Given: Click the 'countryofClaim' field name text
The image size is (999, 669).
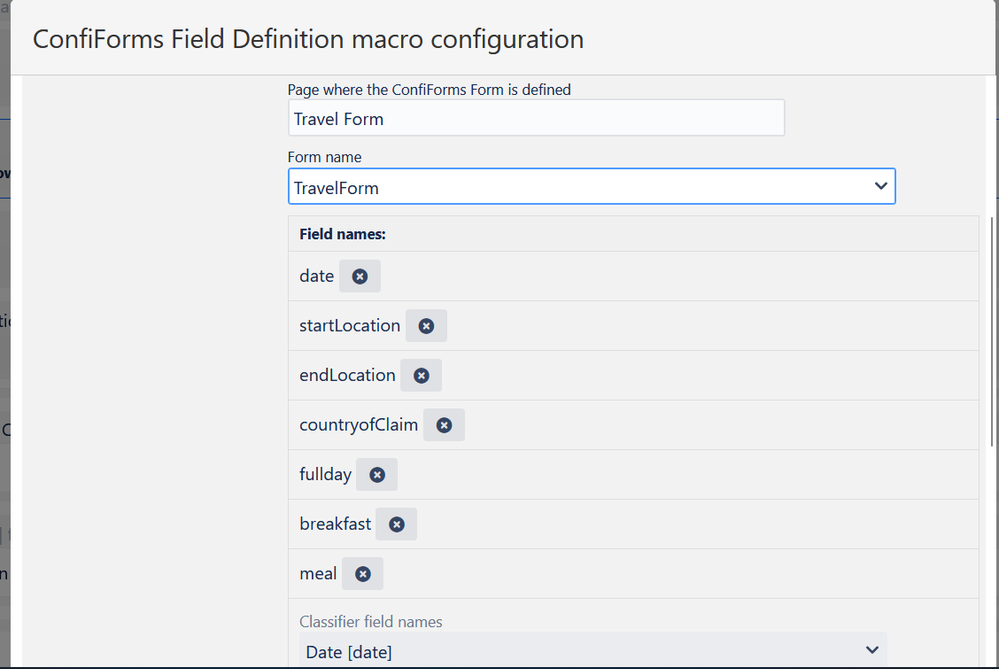Looking at the screenshot, I should (x=359, y=425).
